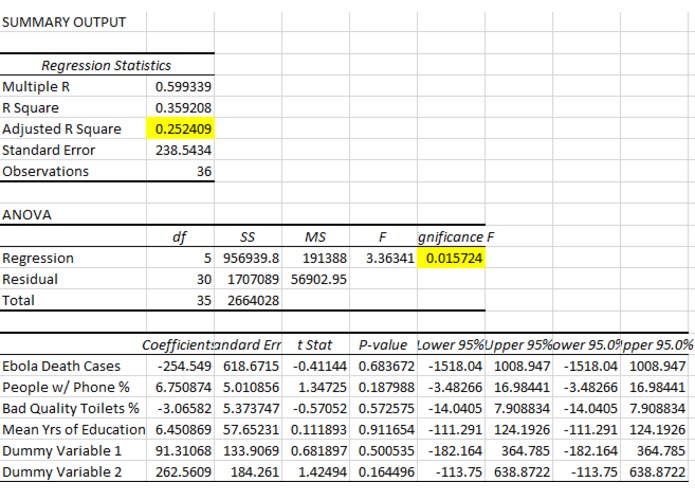Select highlighted Significance F value 0.015724

click(451, 258)
